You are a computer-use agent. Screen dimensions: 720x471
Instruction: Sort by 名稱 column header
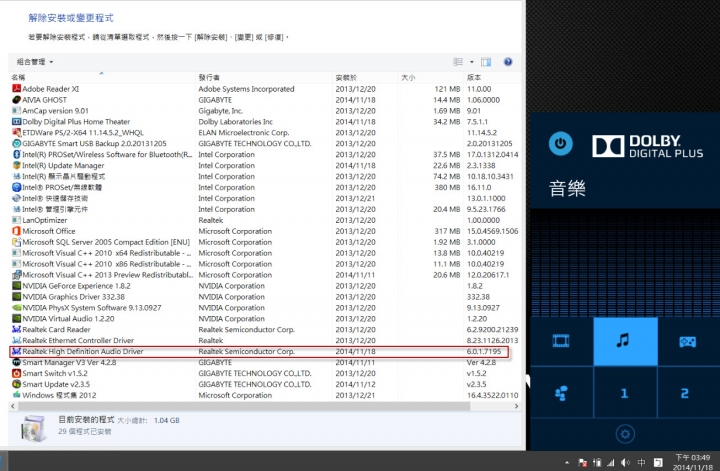coord(18,78)
